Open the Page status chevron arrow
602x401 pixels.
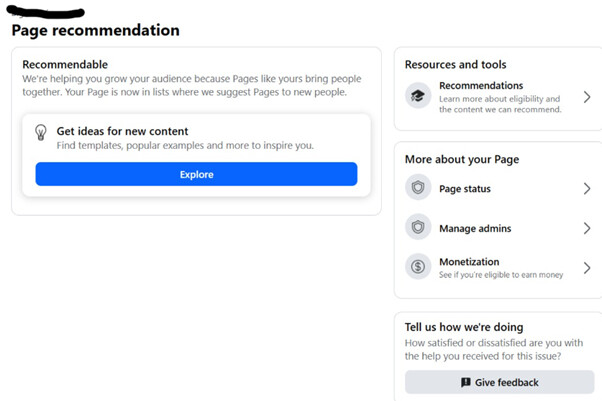587,188
